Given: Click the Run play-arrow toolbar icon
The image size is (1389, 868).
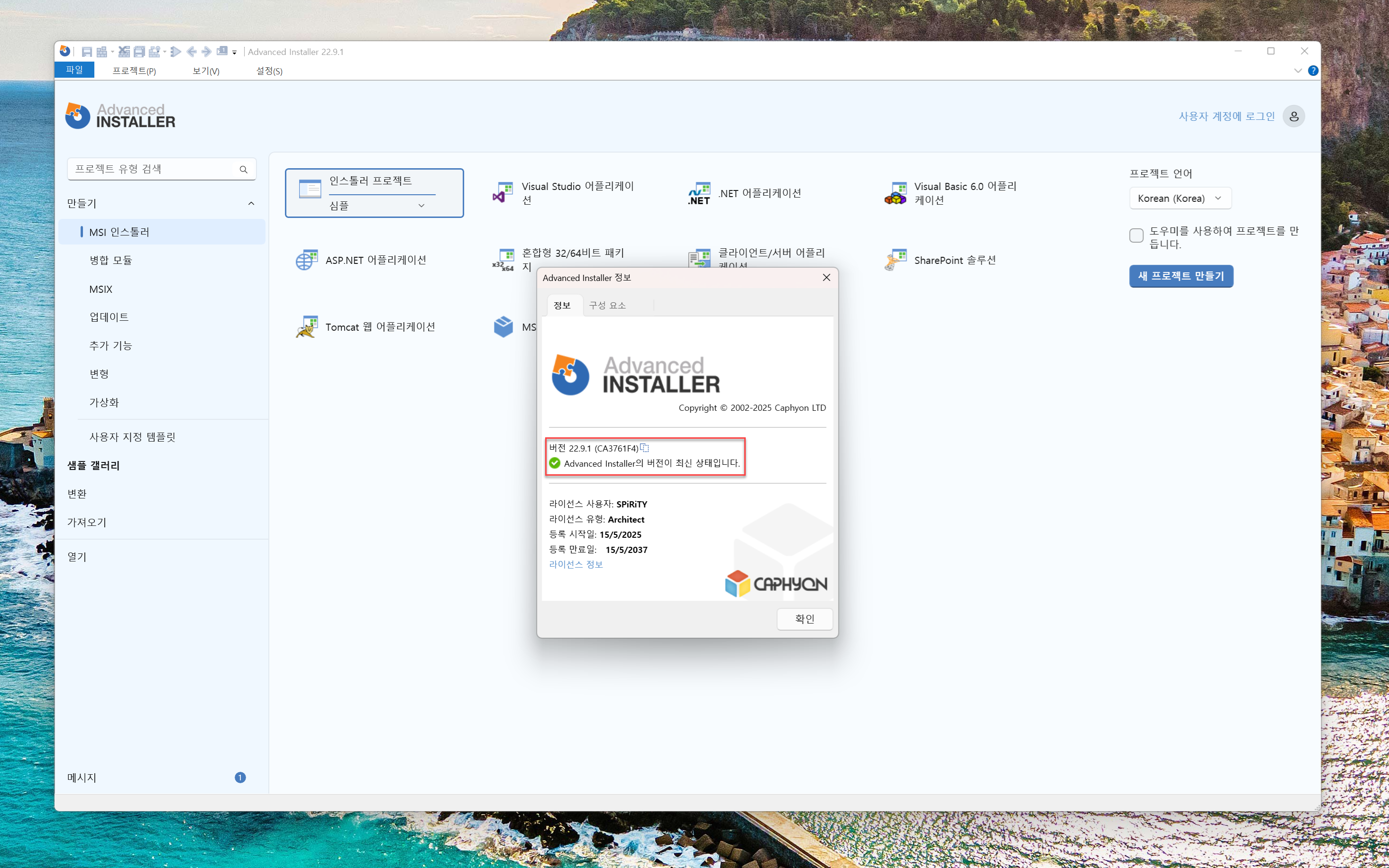Looking at the screenshot, I should tap(176, 52).
